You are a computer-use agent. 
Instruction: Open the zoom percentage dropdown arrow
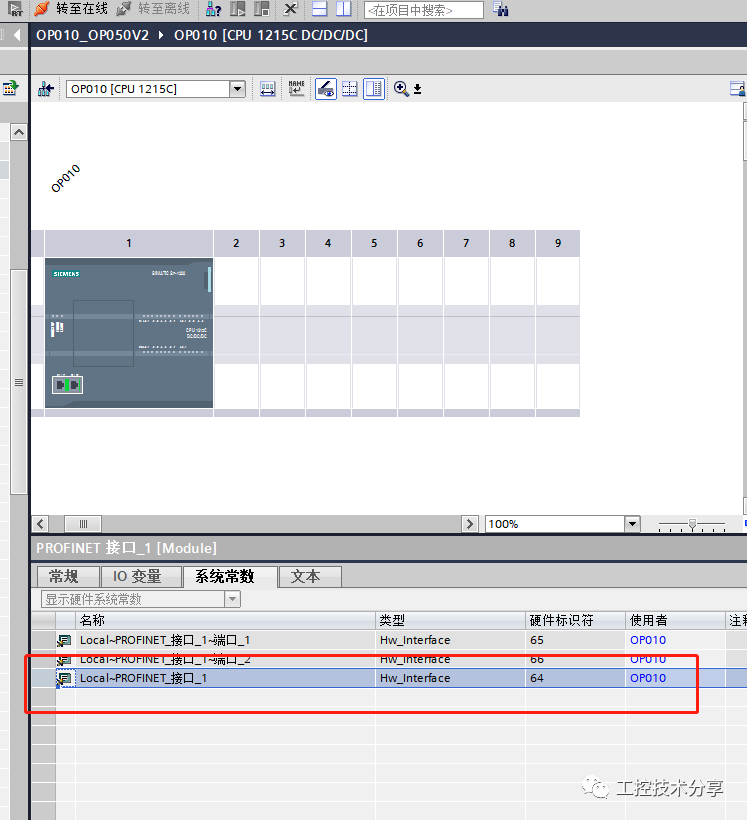pos(632,524)
